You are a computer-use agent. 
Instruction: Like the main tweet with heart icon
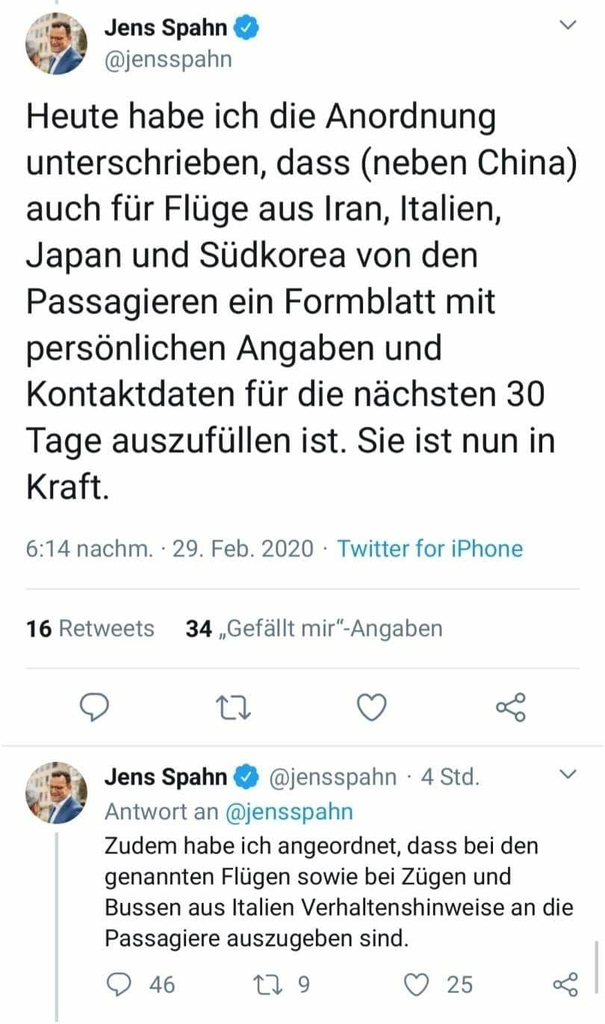click(372, 708)
